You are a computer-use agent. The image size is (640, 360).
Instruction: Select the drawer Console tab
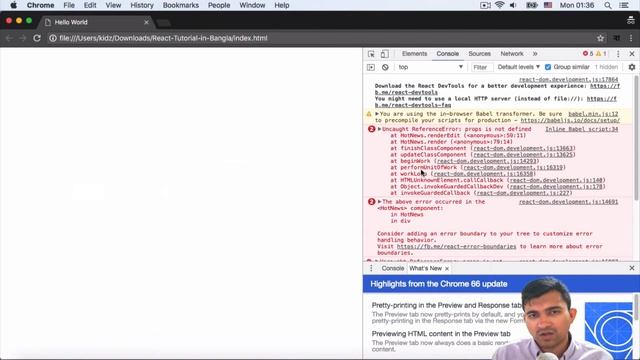(x=393, y=268)
